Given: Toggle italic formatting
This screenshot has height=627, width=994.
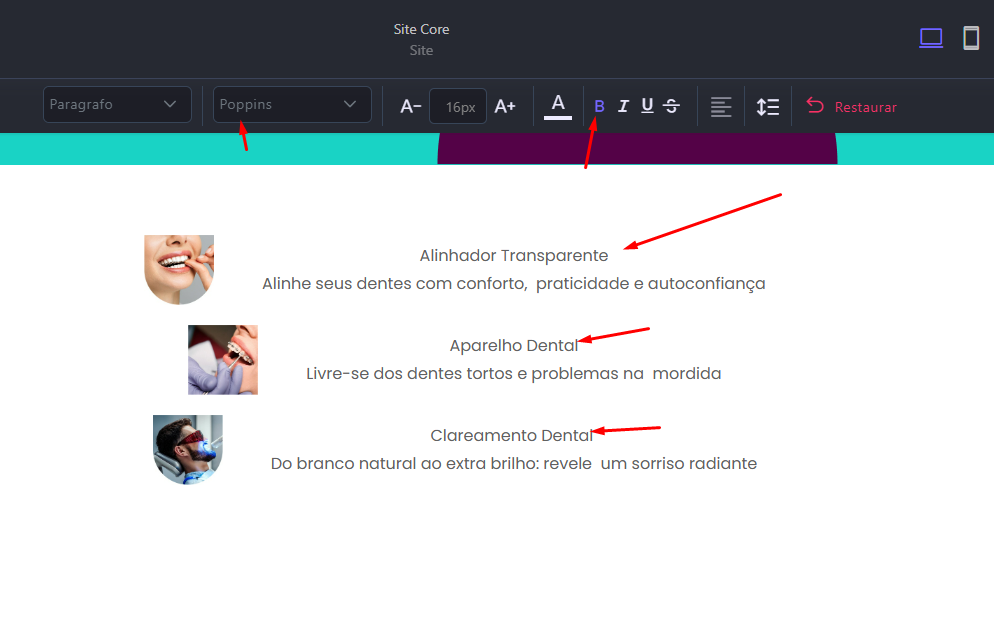Looking at the screenshot, I should pyautogui.click(x=623, y=106).
